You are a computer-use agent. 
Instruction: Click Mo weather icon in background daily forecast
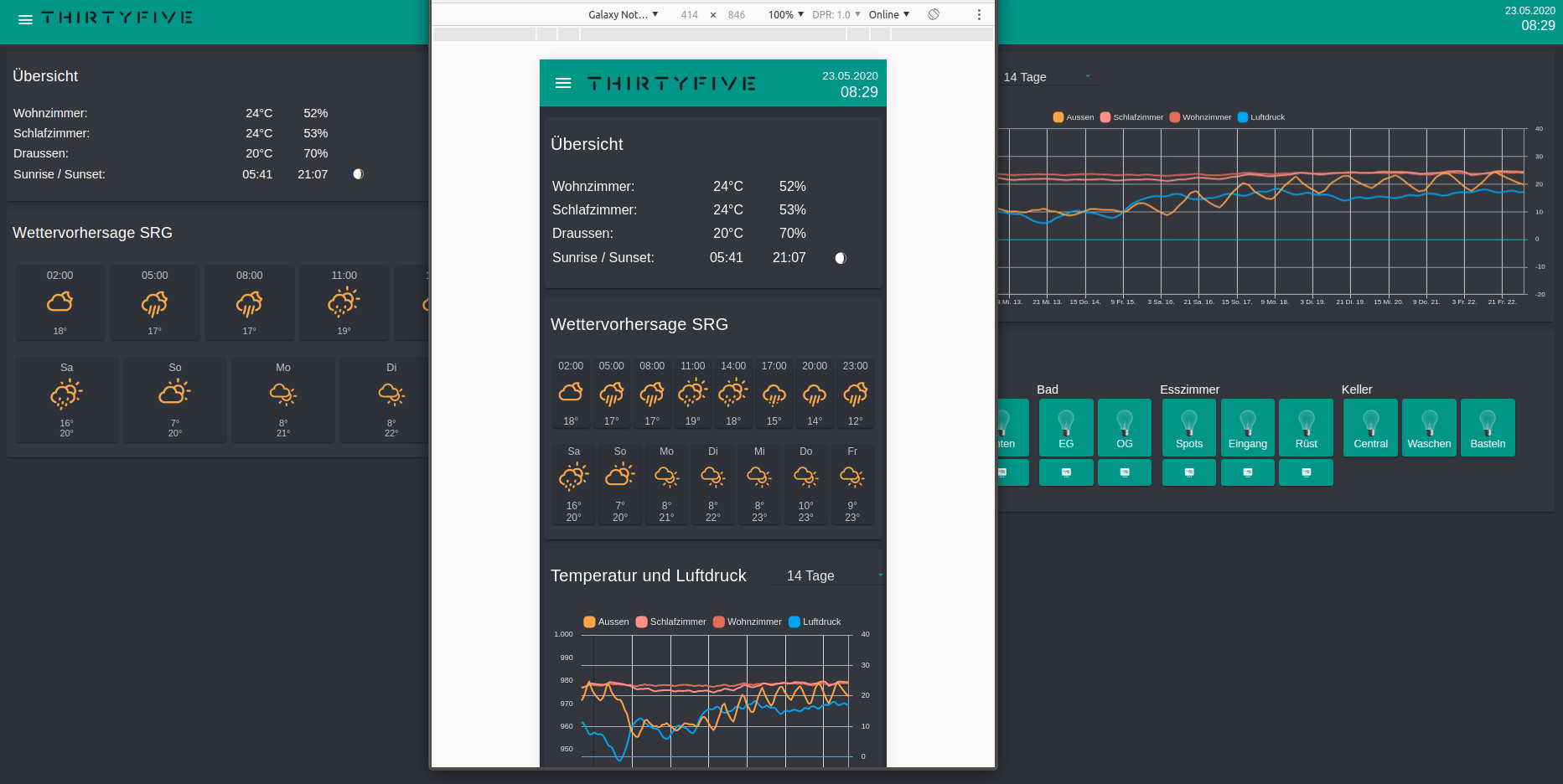pyautogui.click(x=283, y=394)
